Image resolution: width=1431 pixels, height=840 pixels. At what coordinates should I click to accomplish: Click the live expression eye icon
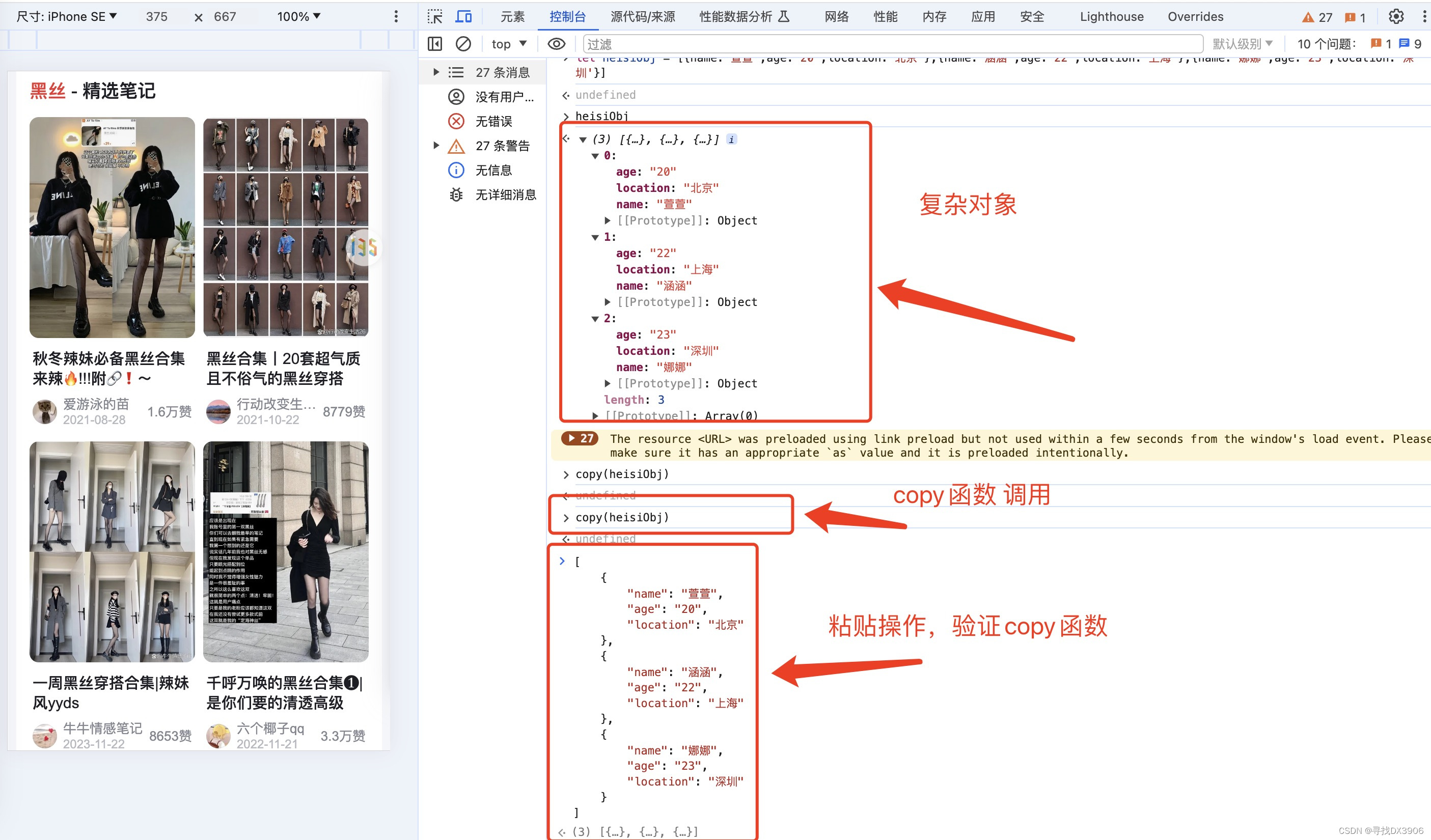(556, 44)
